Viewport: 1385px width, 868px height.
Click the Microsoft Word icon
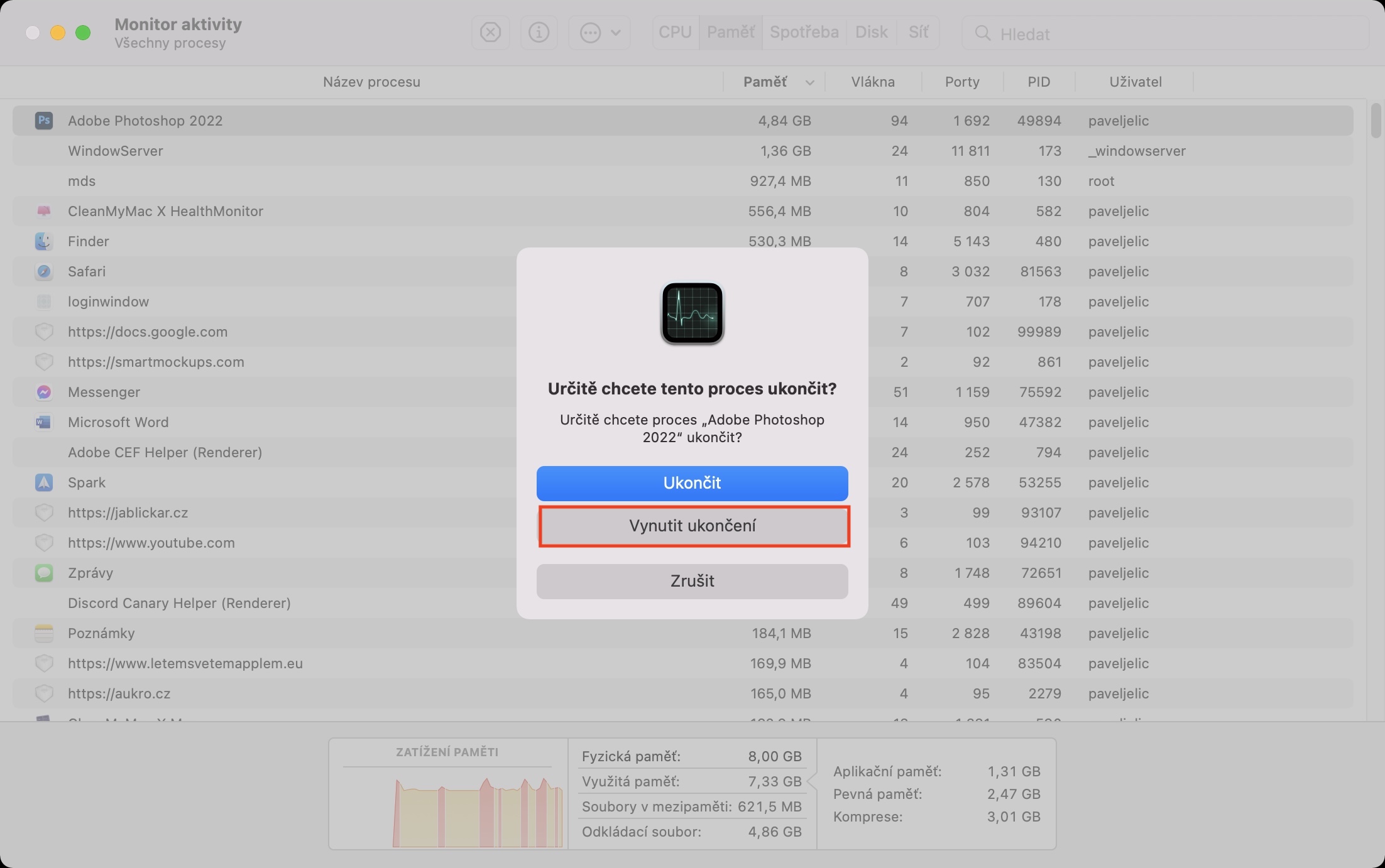point(43,422)
